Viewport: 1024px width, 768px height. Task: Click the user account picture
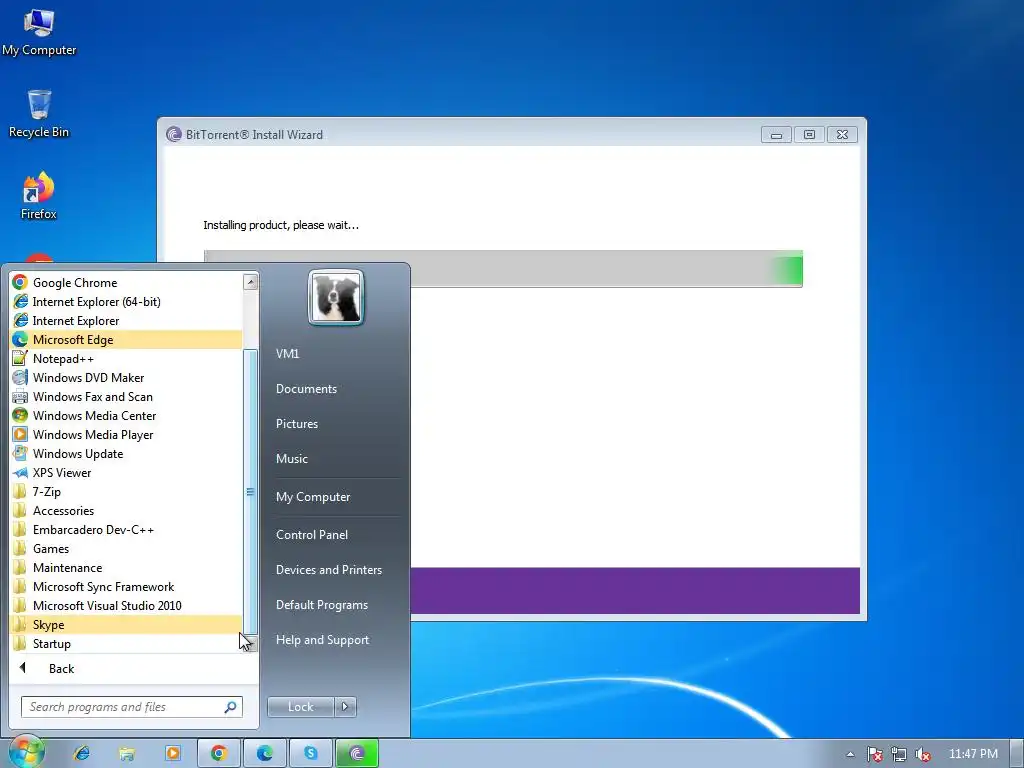click(336, 297)
